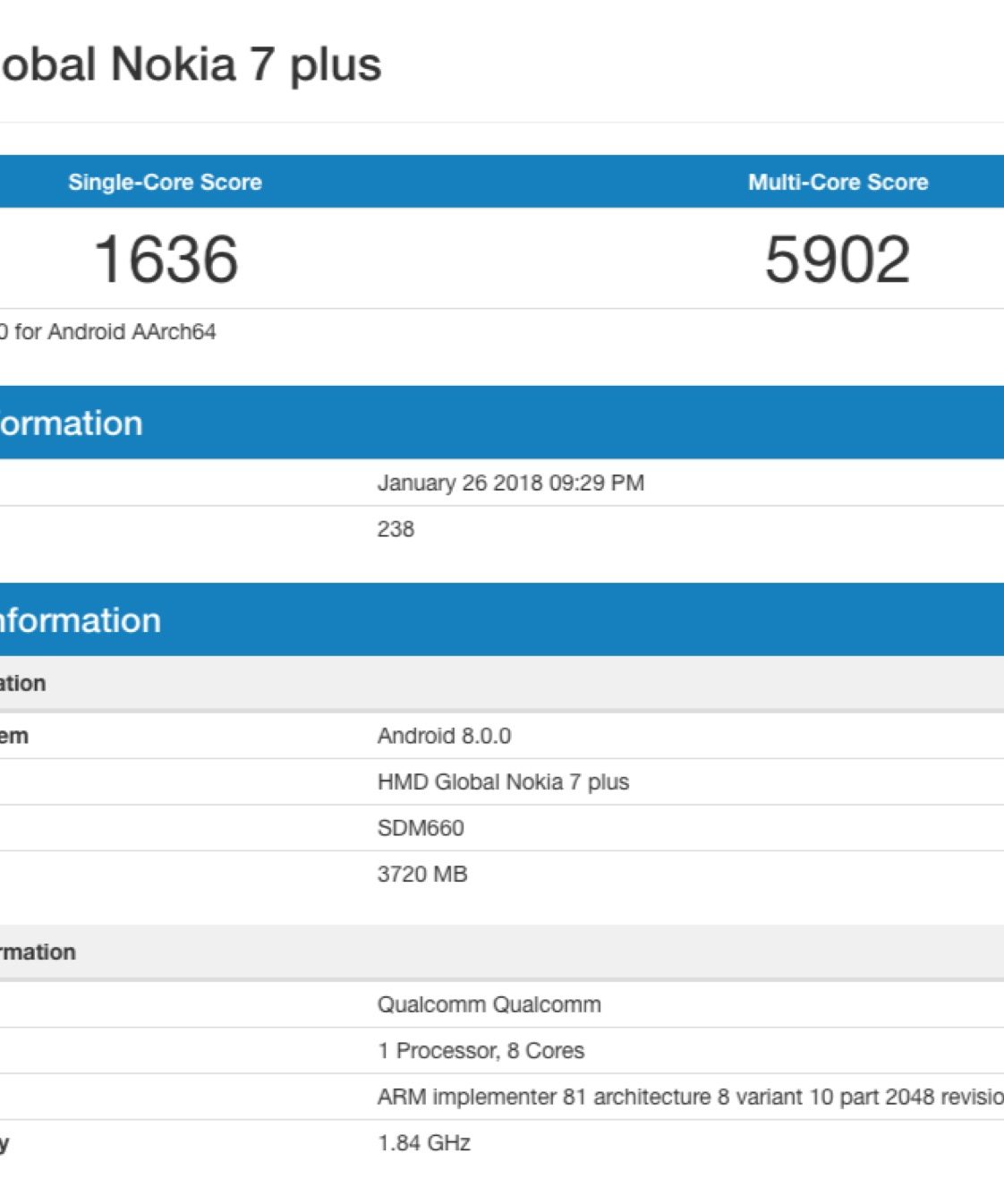Image resolution: width=1004 pixels, height=1204 pixels.
Task: Click the Nokia 7 plus page title
Action: [191, 64]
